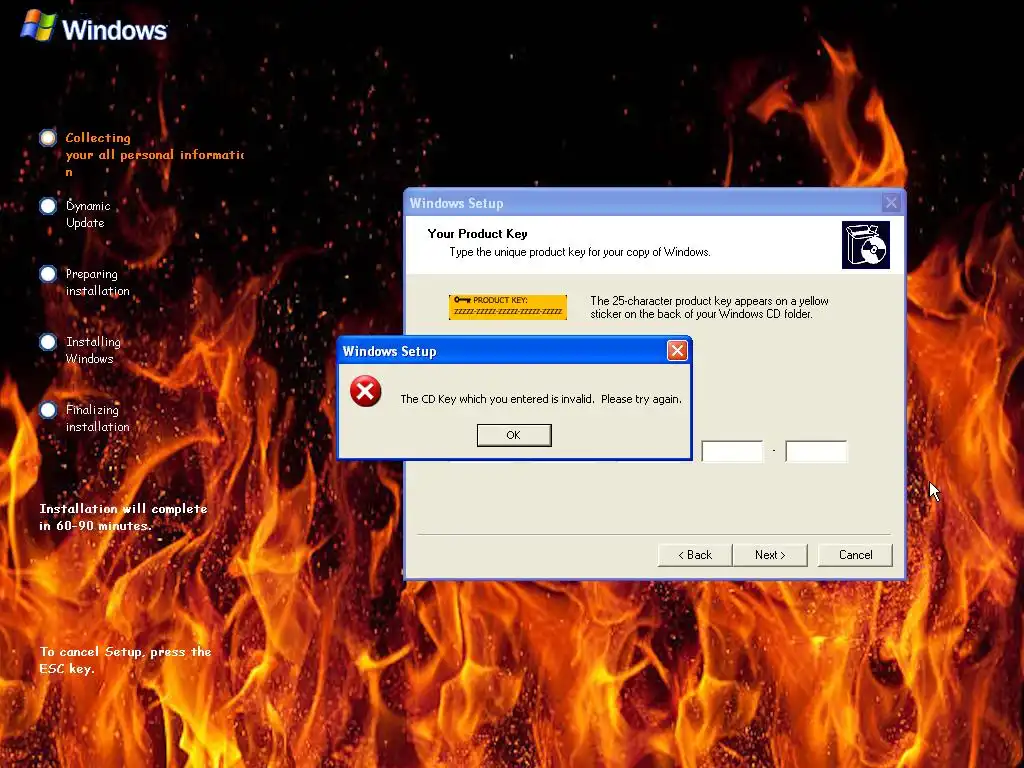Click the blue Windows Setup error title bar
The width and height of the screenshot is (1024, 768).
(515, 351)
